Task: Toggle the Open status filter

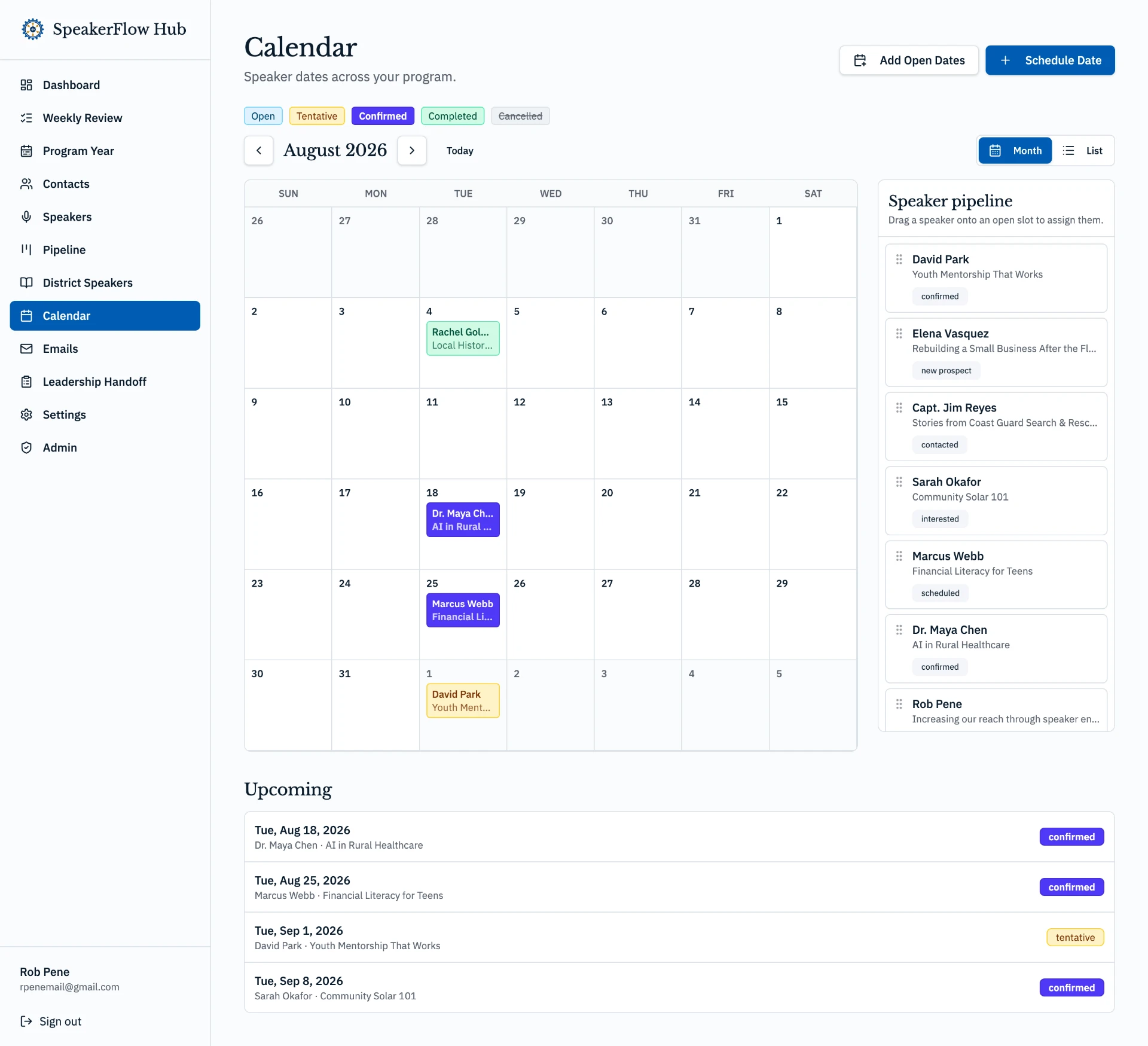Action: click(263, 116)
